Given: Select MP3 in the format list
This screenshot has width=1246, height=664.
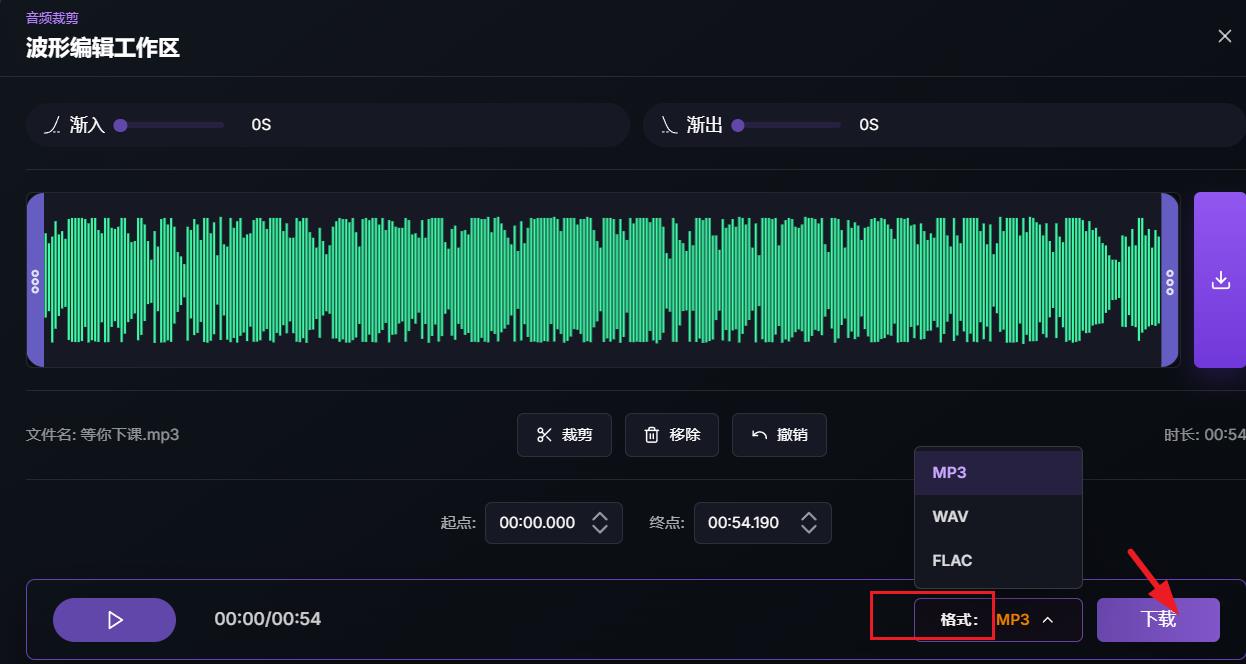Looking at the screenshot, I should 998,472.
